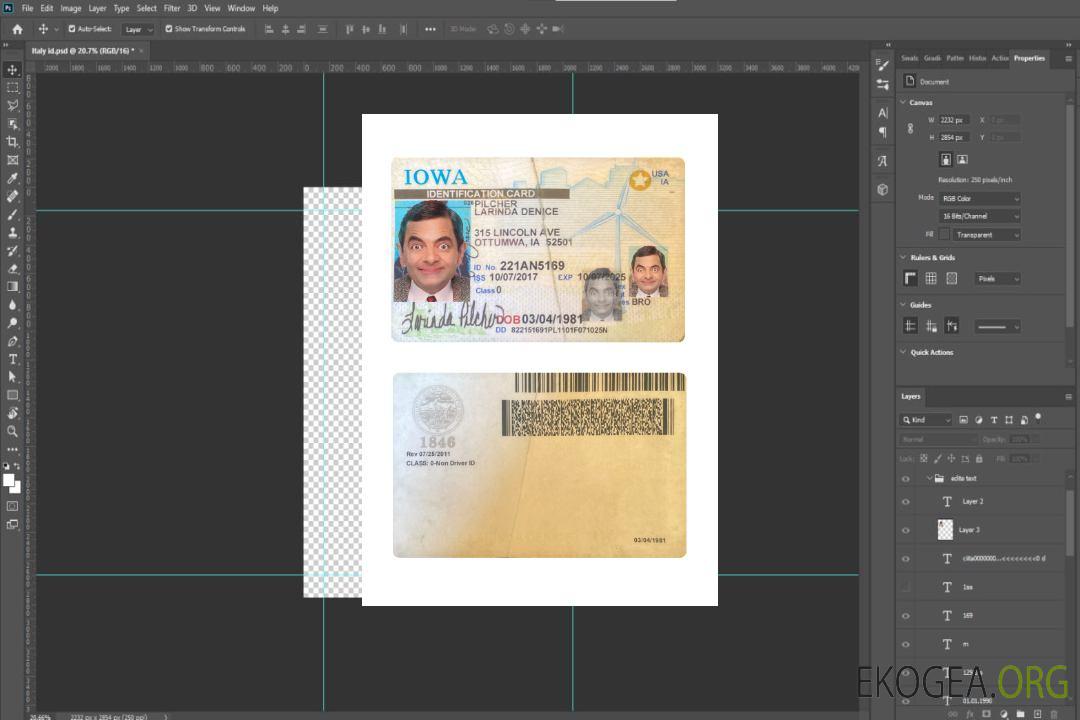Toggle Show Transform Controls checkbox
1080x720 pixels.
(169, 29)
